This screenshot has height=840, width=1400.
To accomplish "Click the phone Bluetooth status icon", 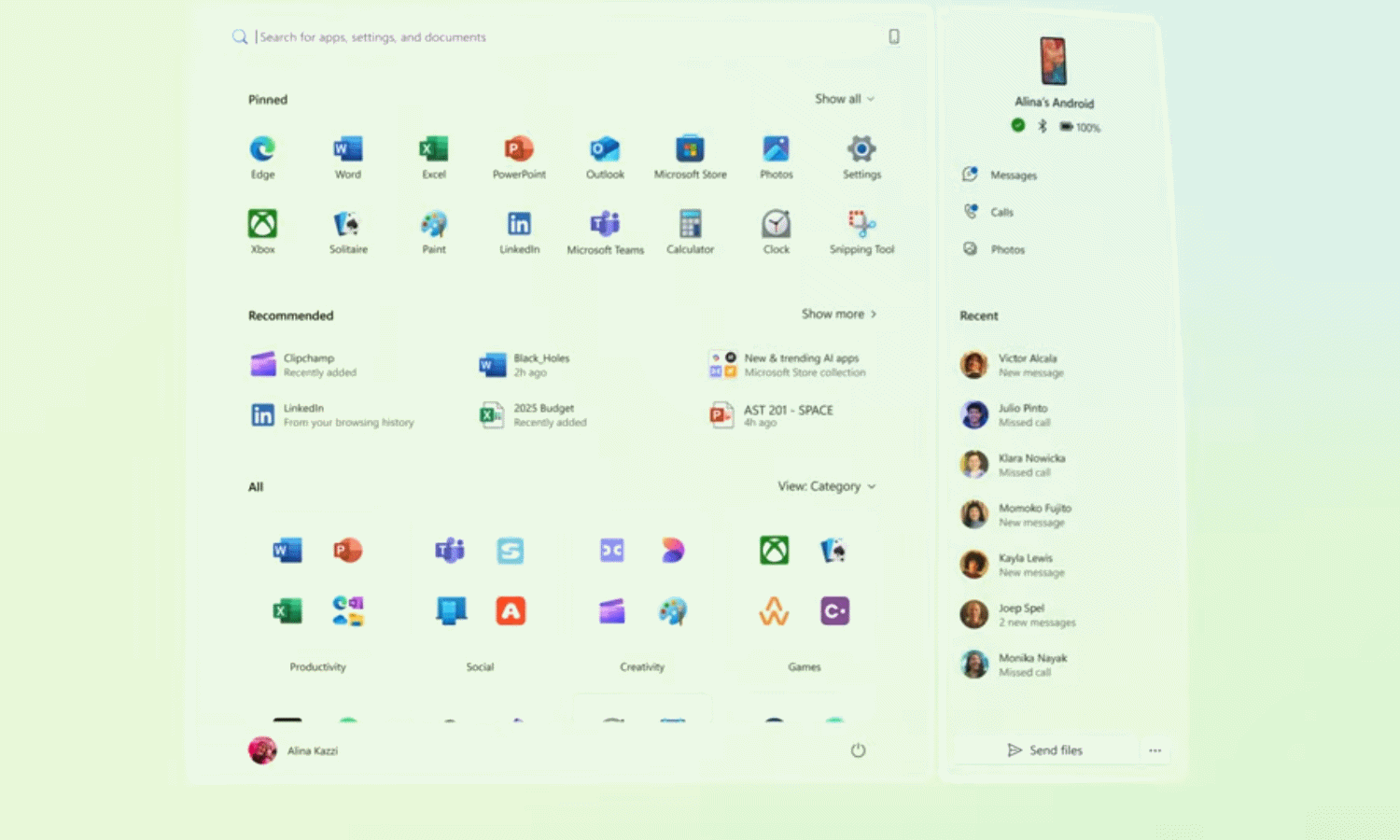I will pos(1043,126).
